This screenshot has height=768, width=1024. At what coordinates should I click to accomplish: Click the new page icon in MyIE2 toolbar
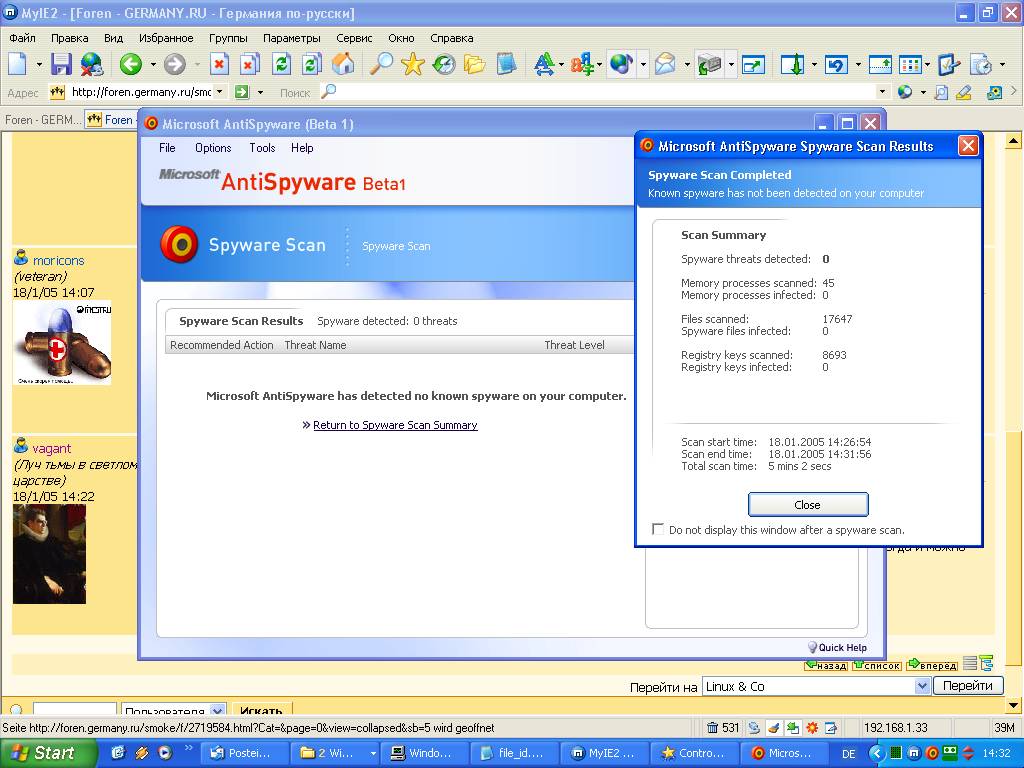coord(18,64)
